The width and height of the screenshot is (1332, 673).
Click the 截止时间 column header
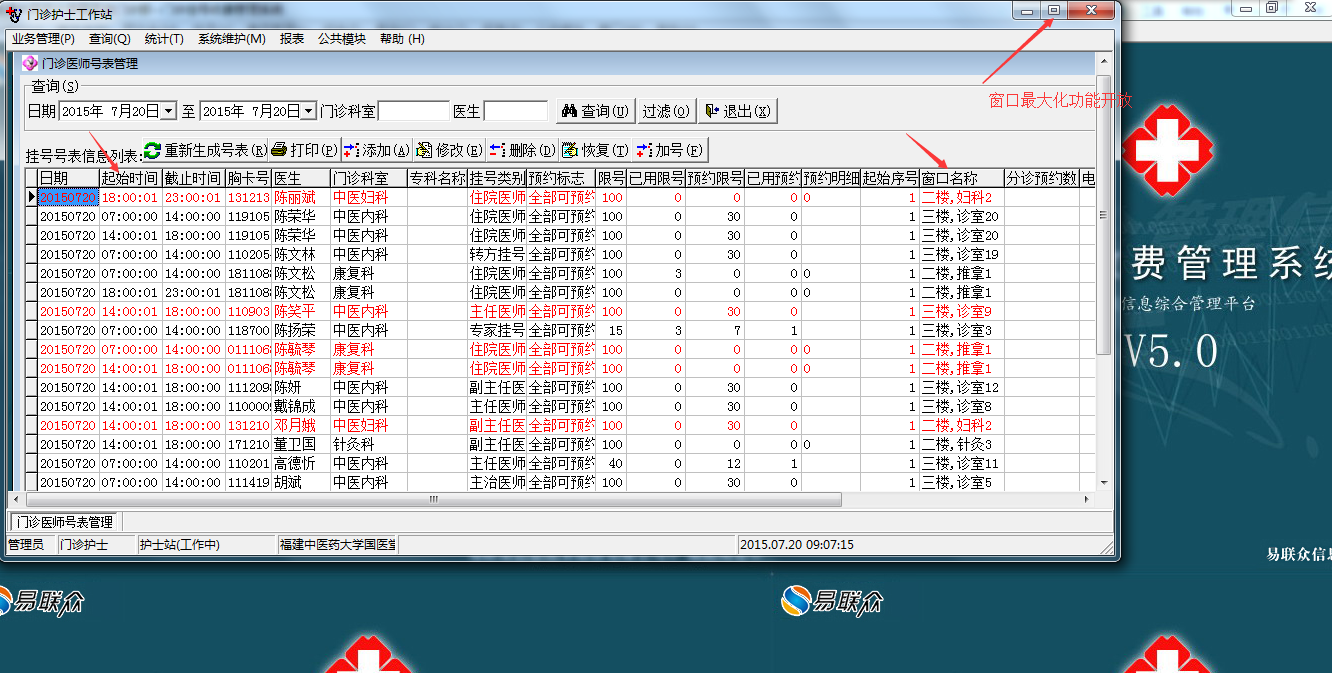[193, 178]
